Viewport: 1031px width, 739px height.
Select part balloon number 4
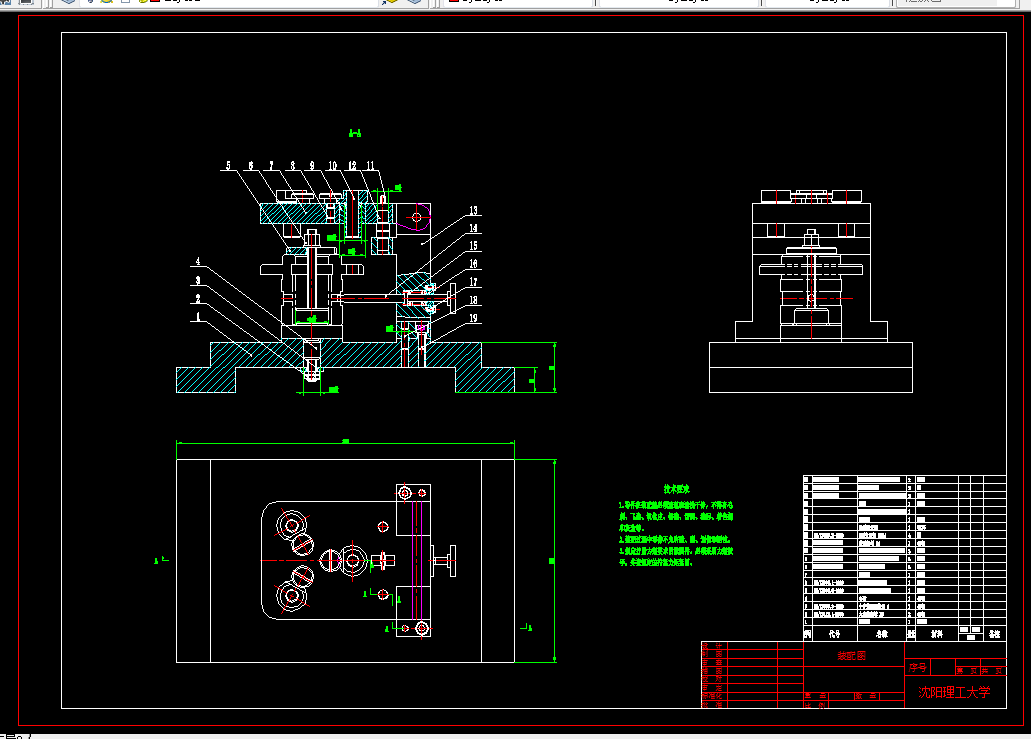pyautogui.click(x=198, y=261)
